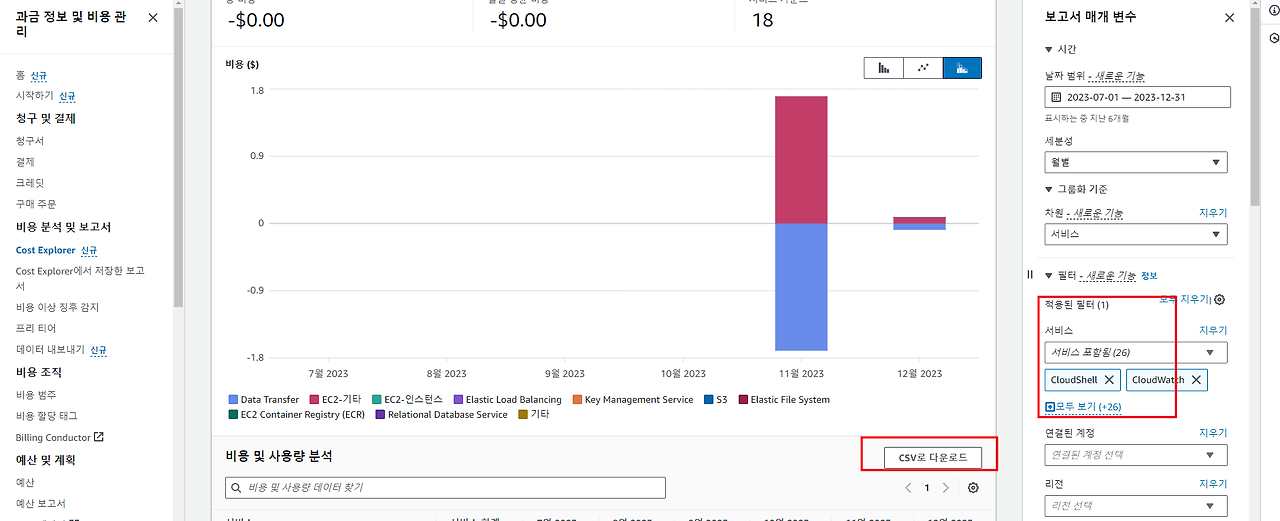Open 비용 범주 in the sidebar
This screenshot has height=521, width=1280.
click(36, 395)
